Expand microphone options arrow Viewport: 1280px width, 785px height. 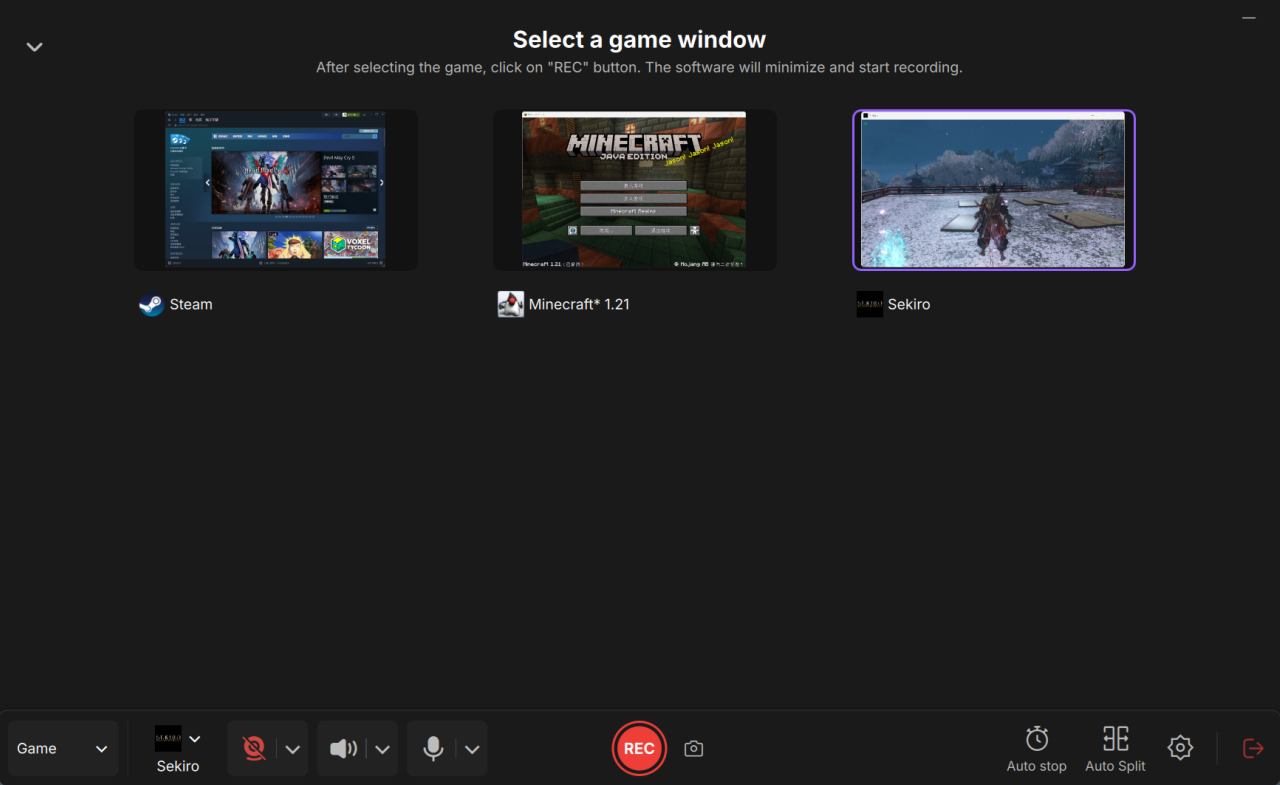point(472,749)
